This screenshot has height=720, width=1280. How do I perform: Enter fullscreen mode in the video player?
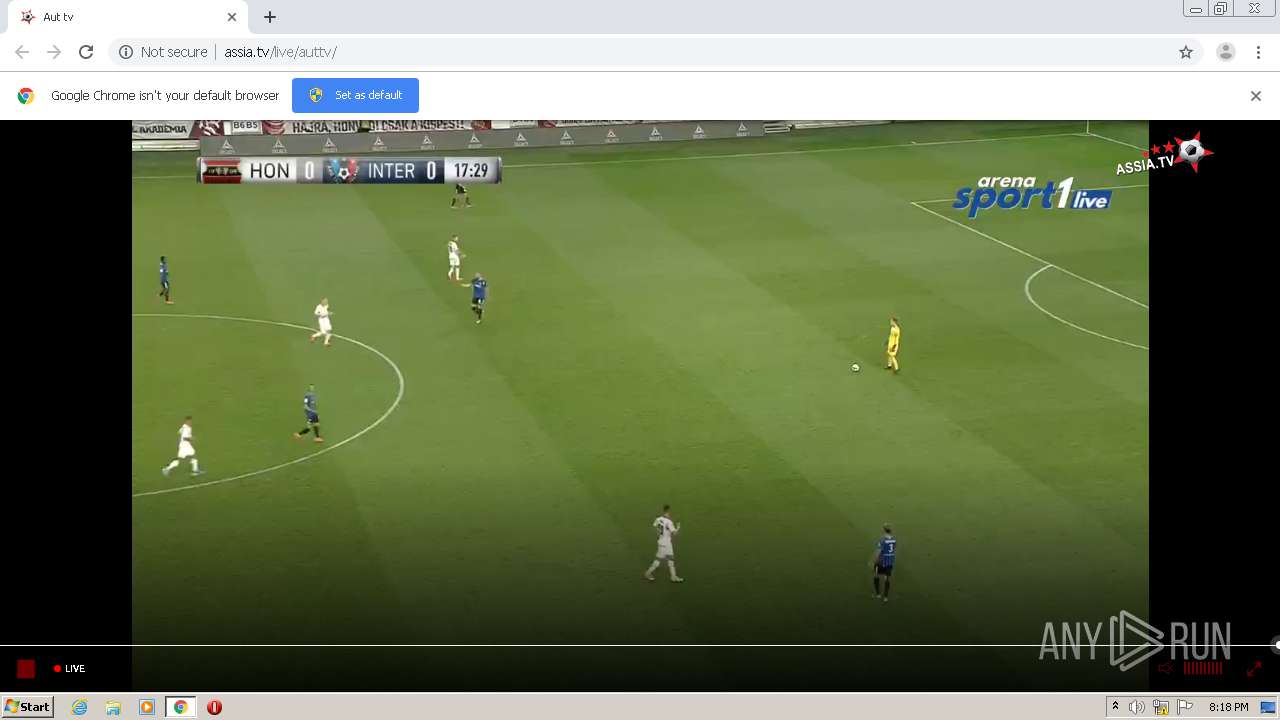point(1254,668)
